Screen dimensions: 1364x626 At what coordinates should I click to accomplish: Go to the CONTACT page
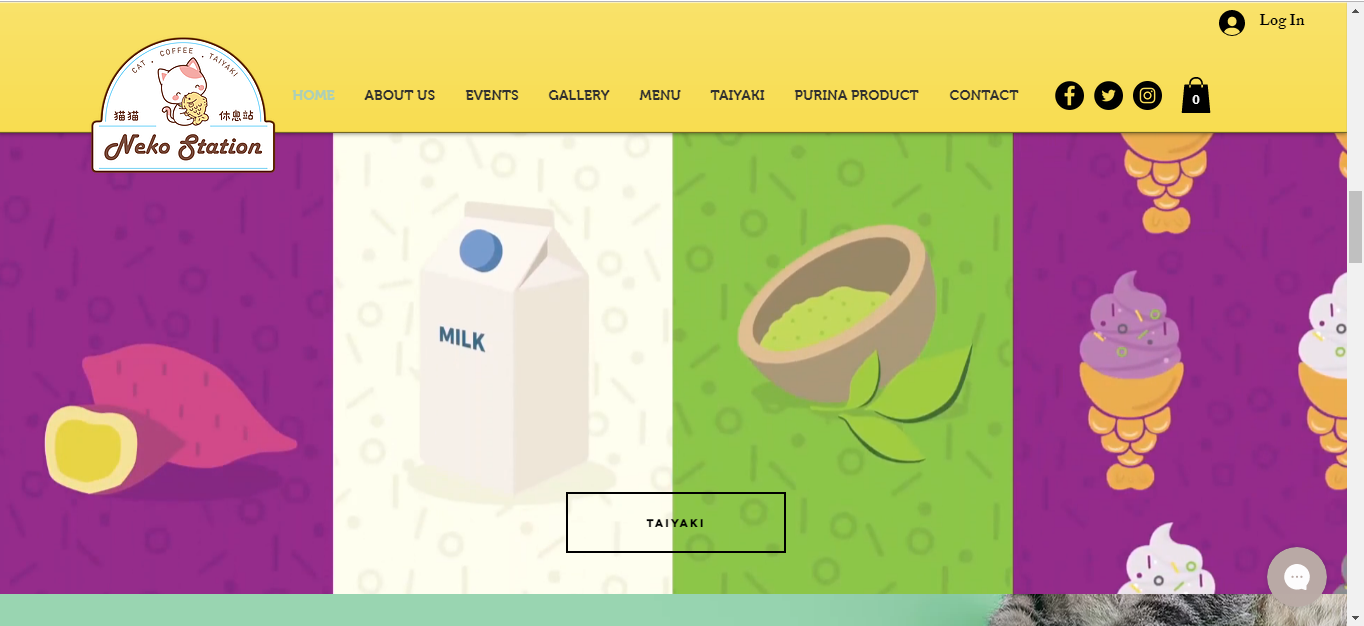click(x=984, y=95)
